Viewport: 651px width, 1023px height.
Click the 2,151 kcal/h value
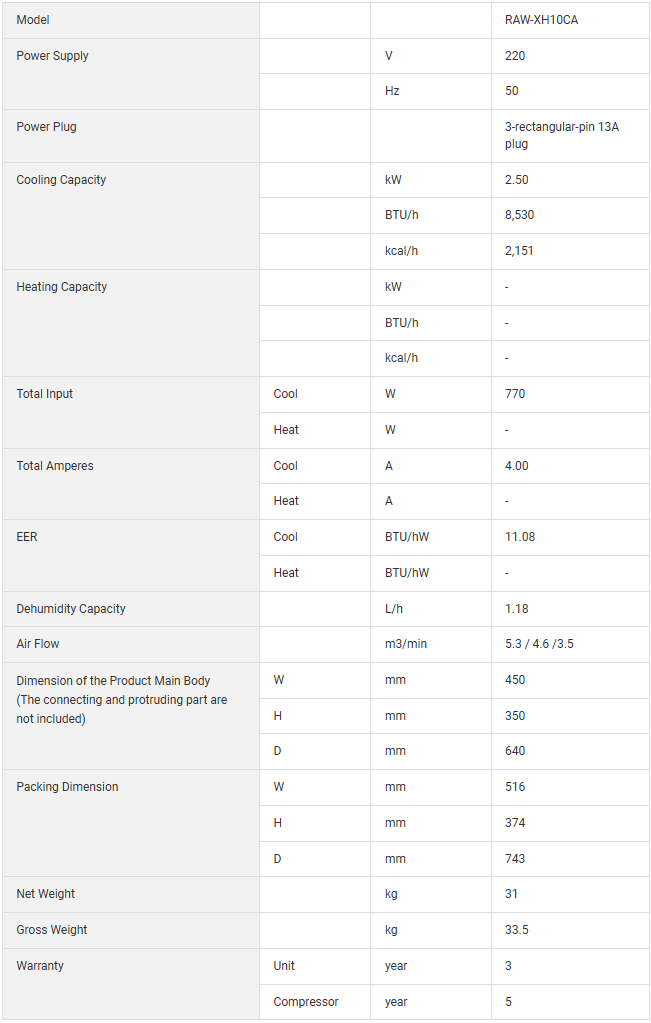coord(519,251)
